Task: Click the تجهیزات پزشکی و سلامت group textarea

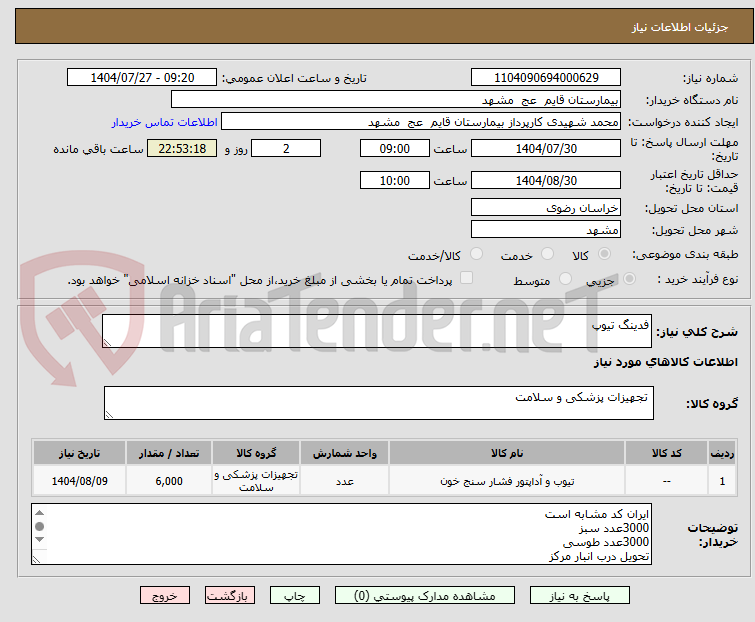Action: 378,403
